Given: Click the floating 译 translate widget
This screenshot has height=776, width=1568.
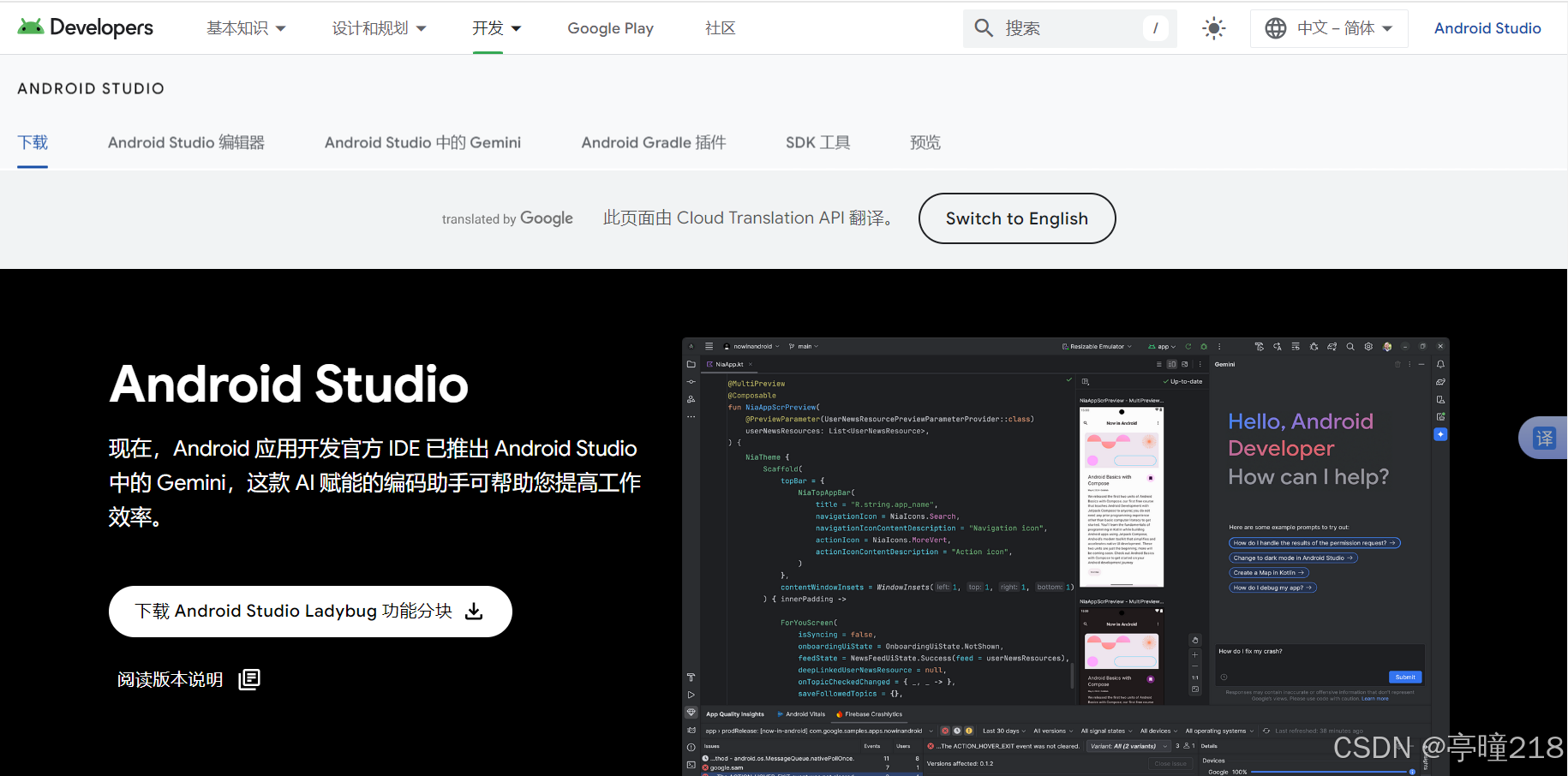Looking at the screenshot, I should click(x=1543, y=438).
